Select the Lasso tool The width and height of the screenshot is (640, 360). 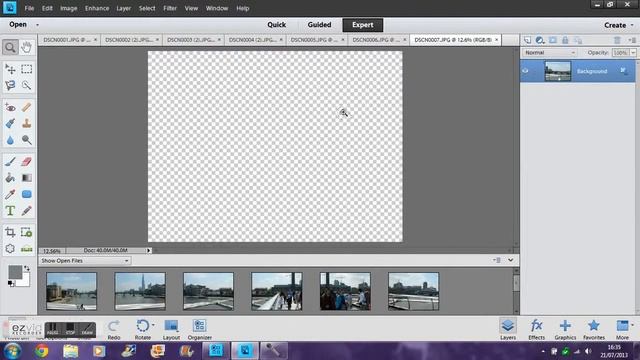coord(10,85)
